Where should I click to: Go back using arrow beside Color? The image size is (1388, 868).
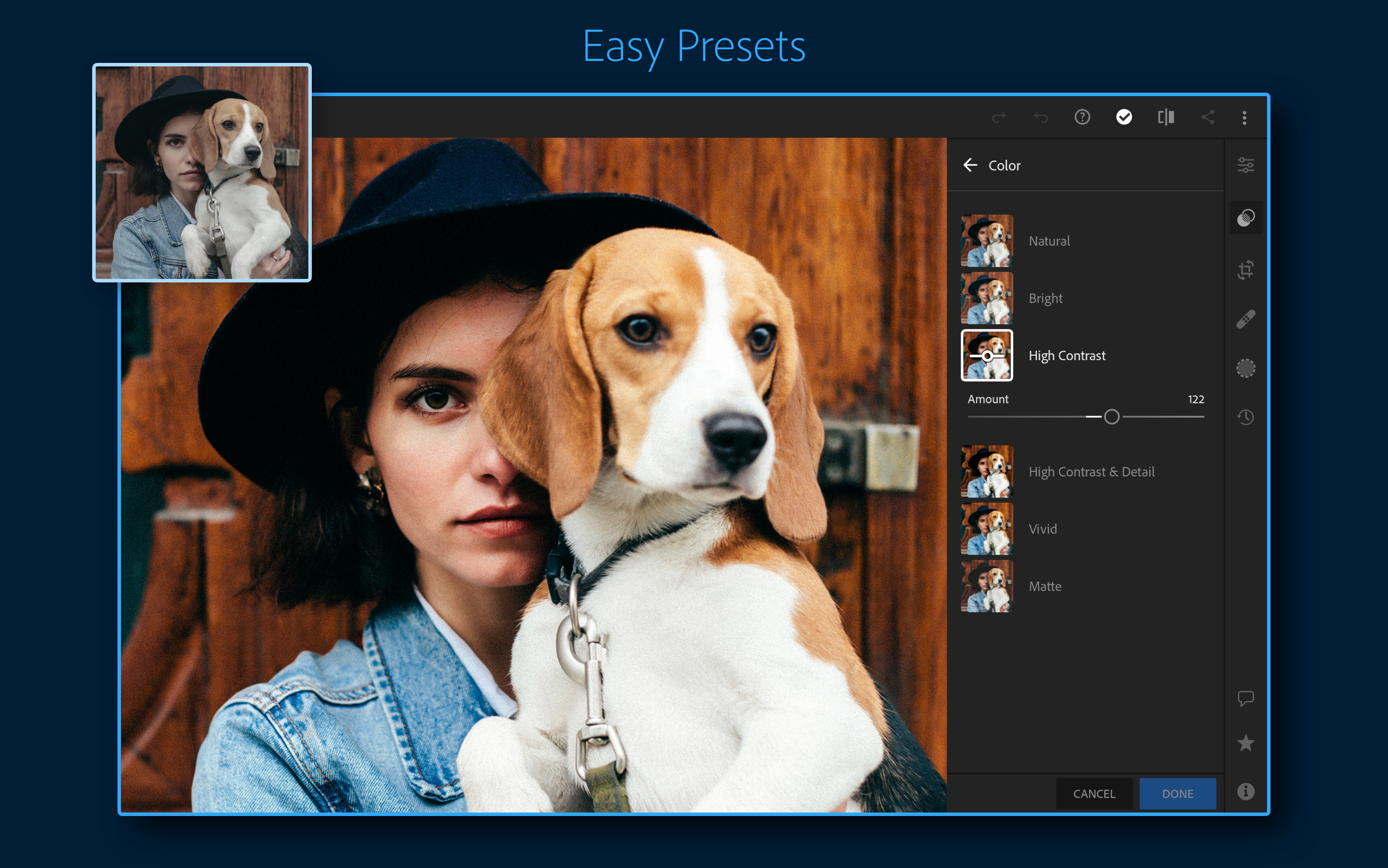970,165
